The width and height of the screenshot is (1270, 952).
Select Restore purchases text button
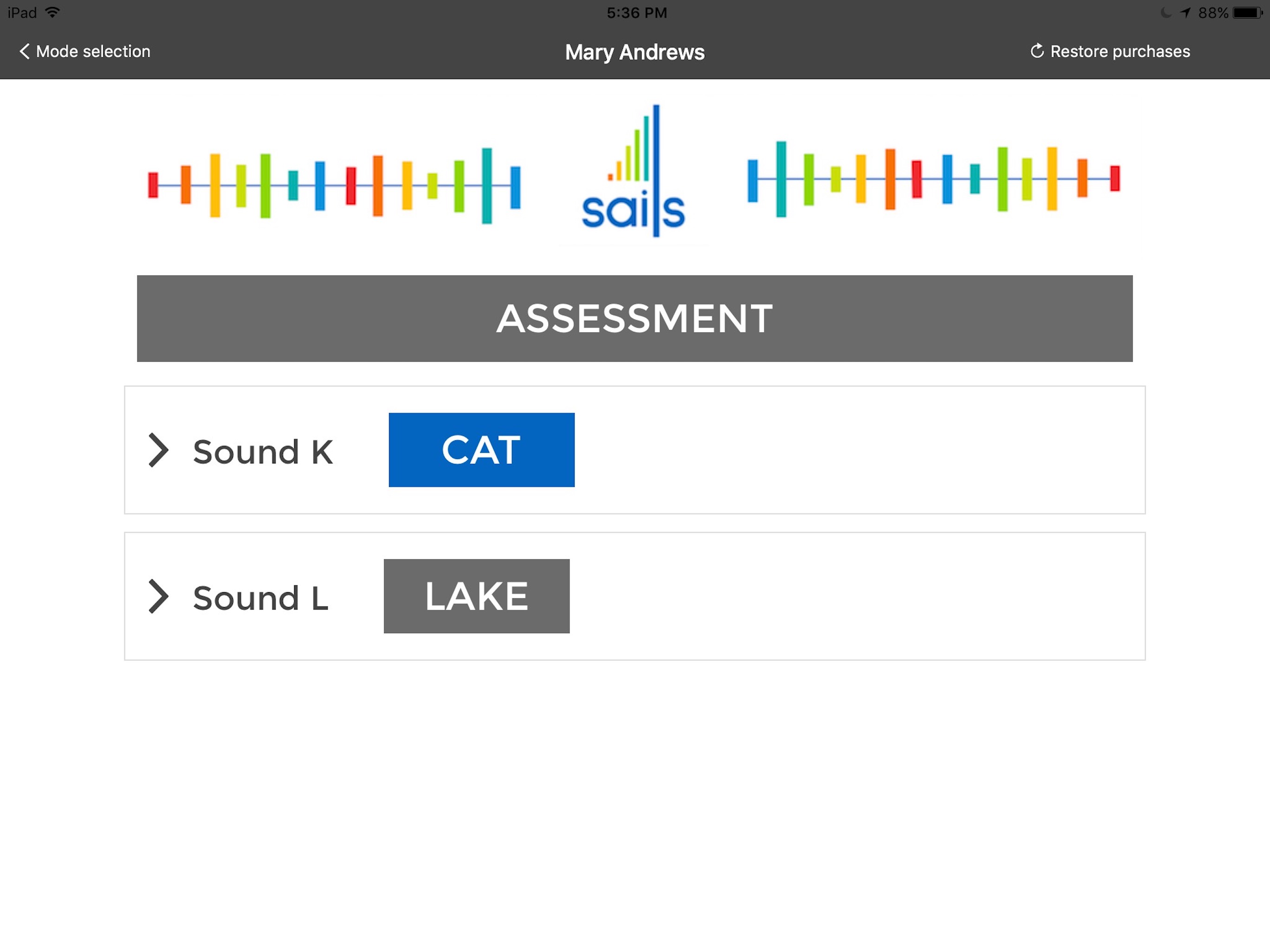(1120, 52)
